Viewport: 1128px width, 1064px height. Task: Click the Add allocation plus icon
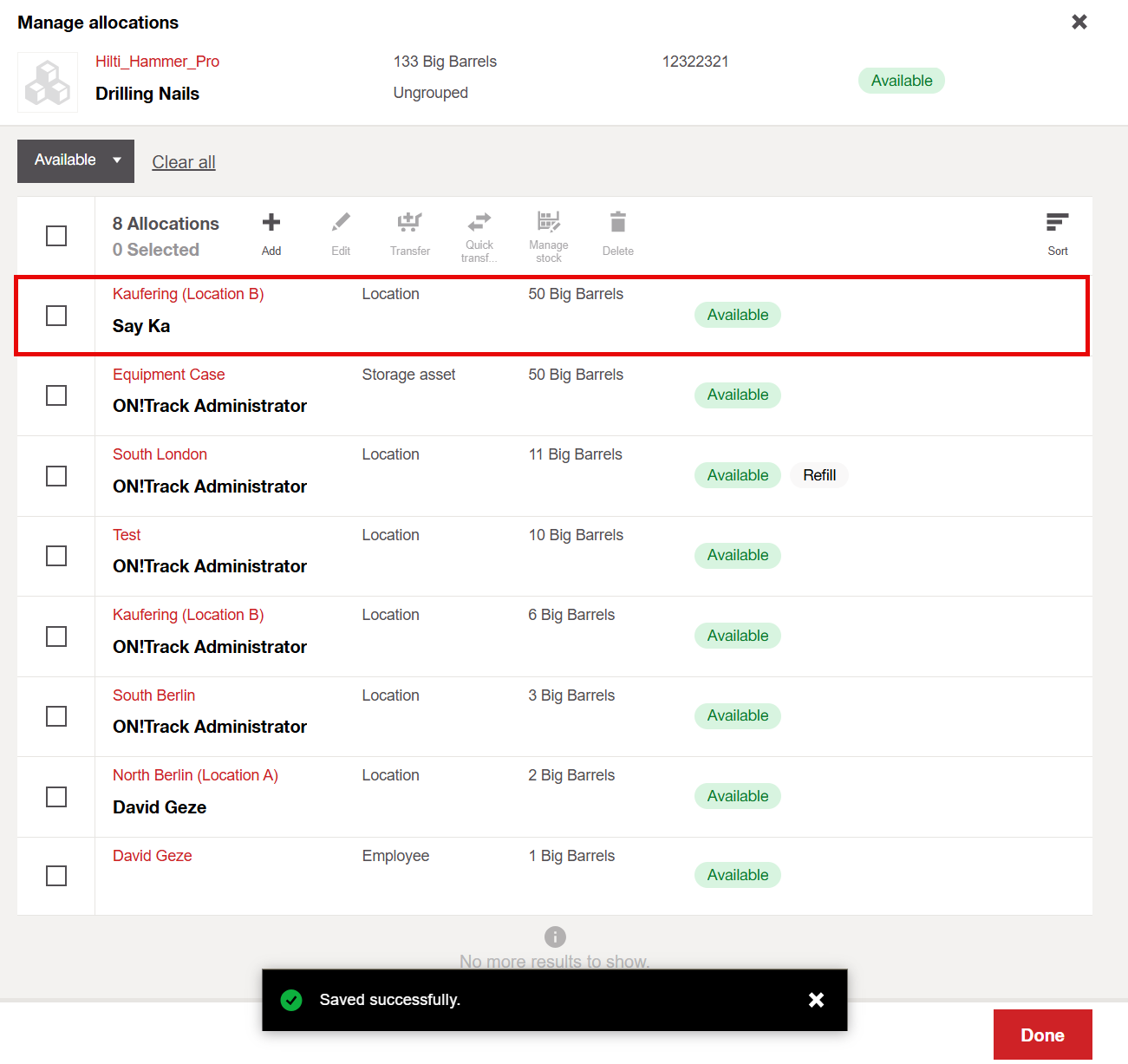tap(271, 224)
